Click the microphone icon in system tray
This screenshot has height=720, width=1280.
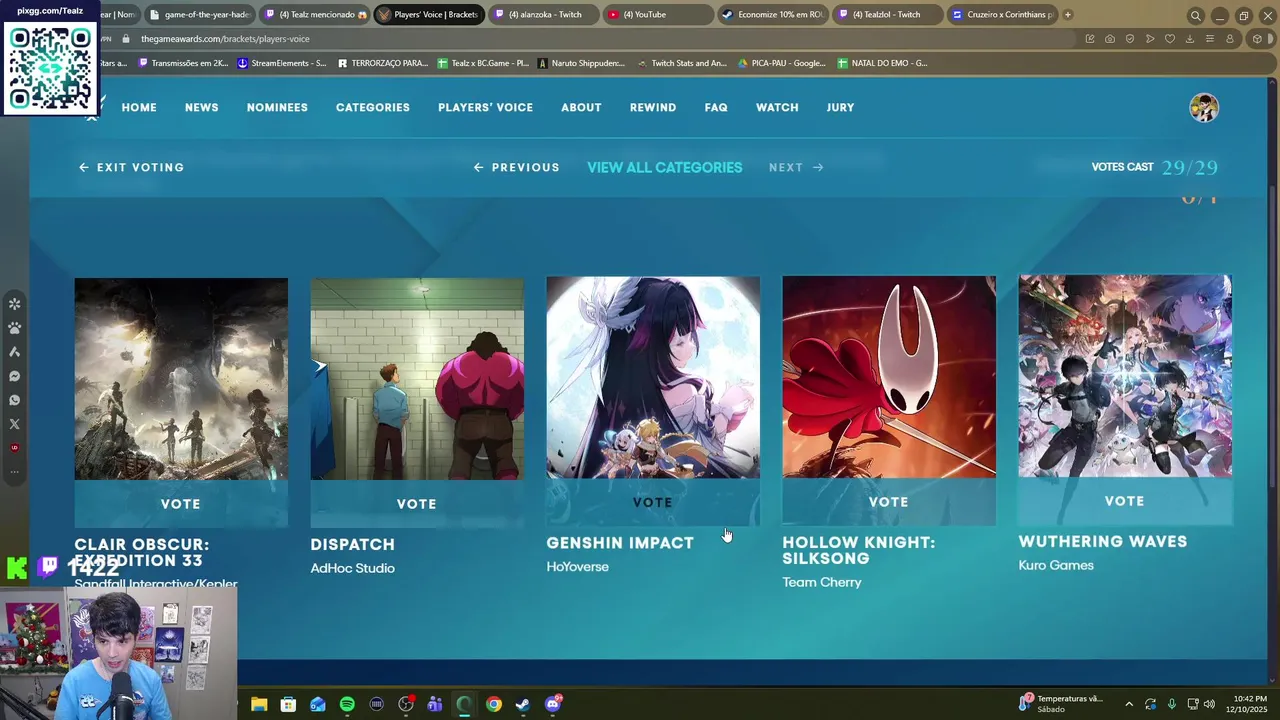pos(1171,704)
